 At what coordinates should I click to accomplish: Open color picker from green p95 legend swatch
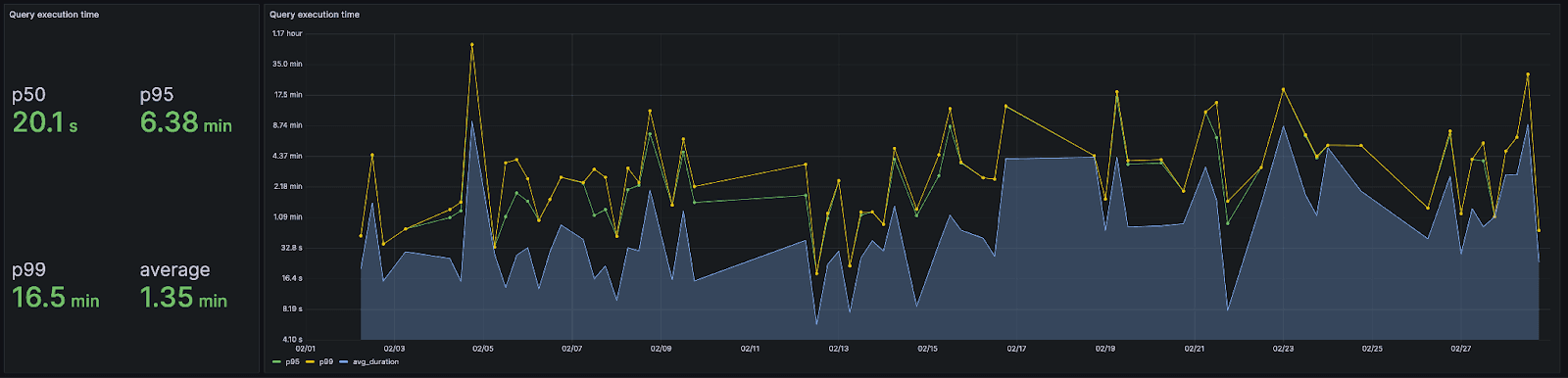click(277, 362)
